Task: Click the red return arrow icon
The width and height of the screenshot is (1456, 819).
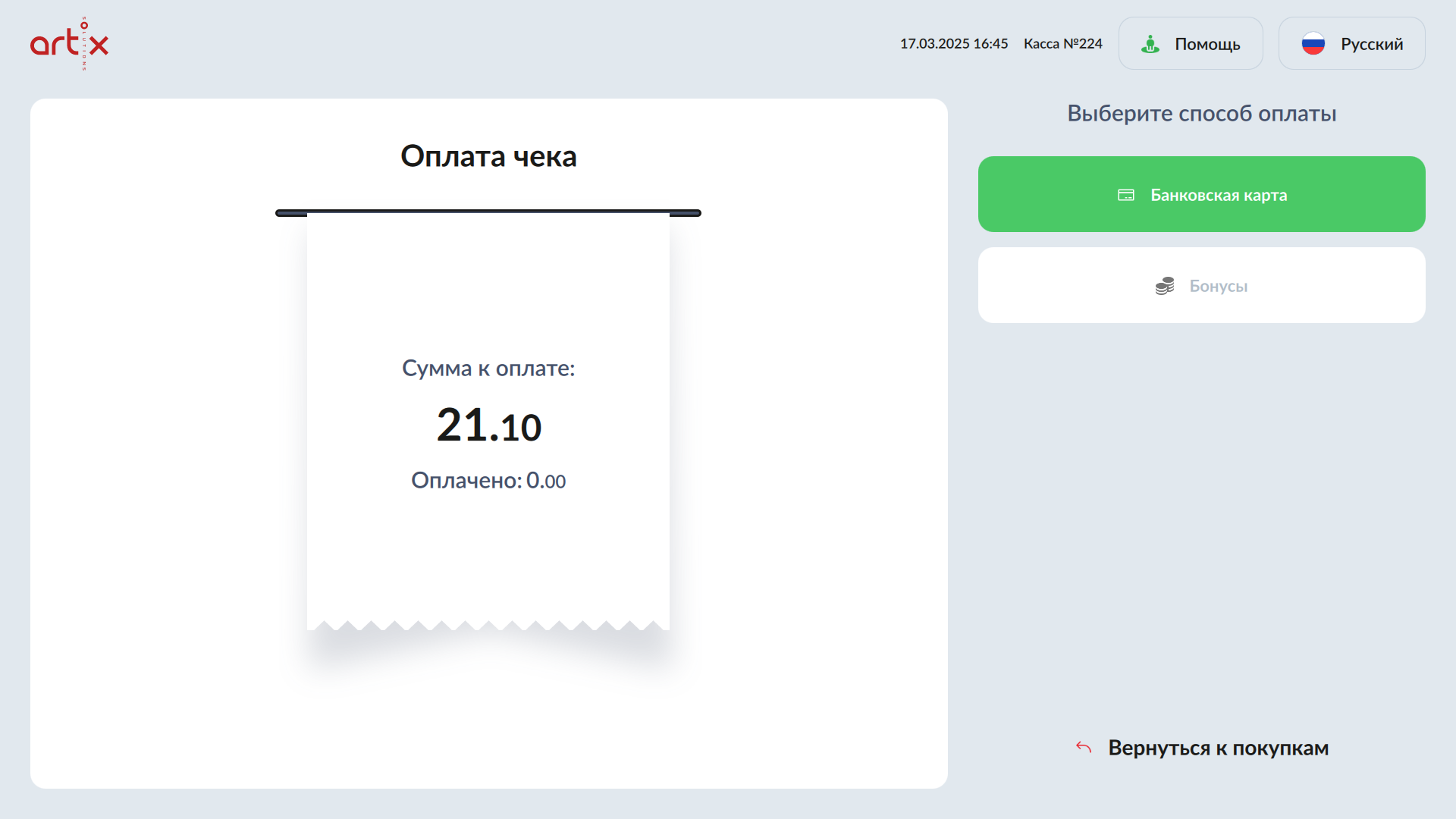Action: coord(1084,748)
